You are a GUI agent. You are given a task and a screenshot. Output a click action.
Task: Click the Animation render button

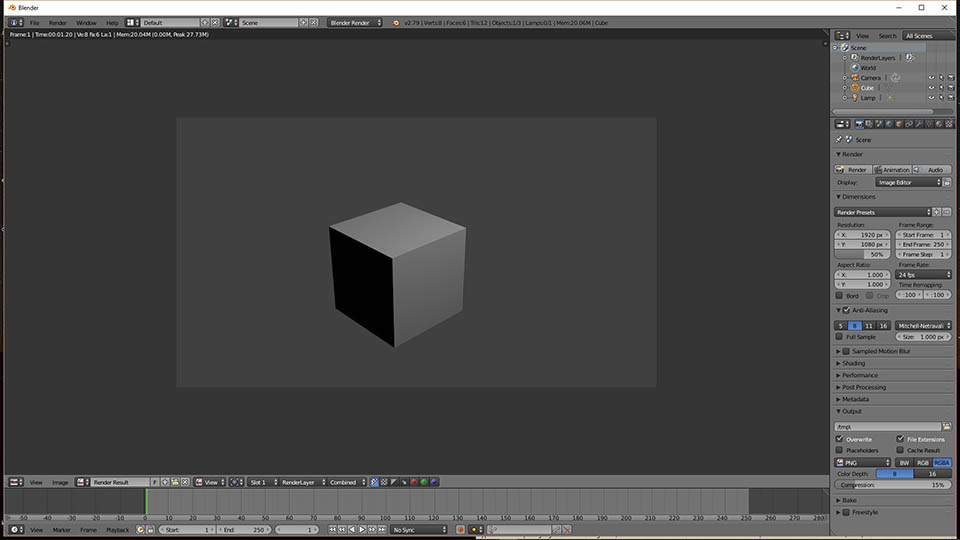892,170
